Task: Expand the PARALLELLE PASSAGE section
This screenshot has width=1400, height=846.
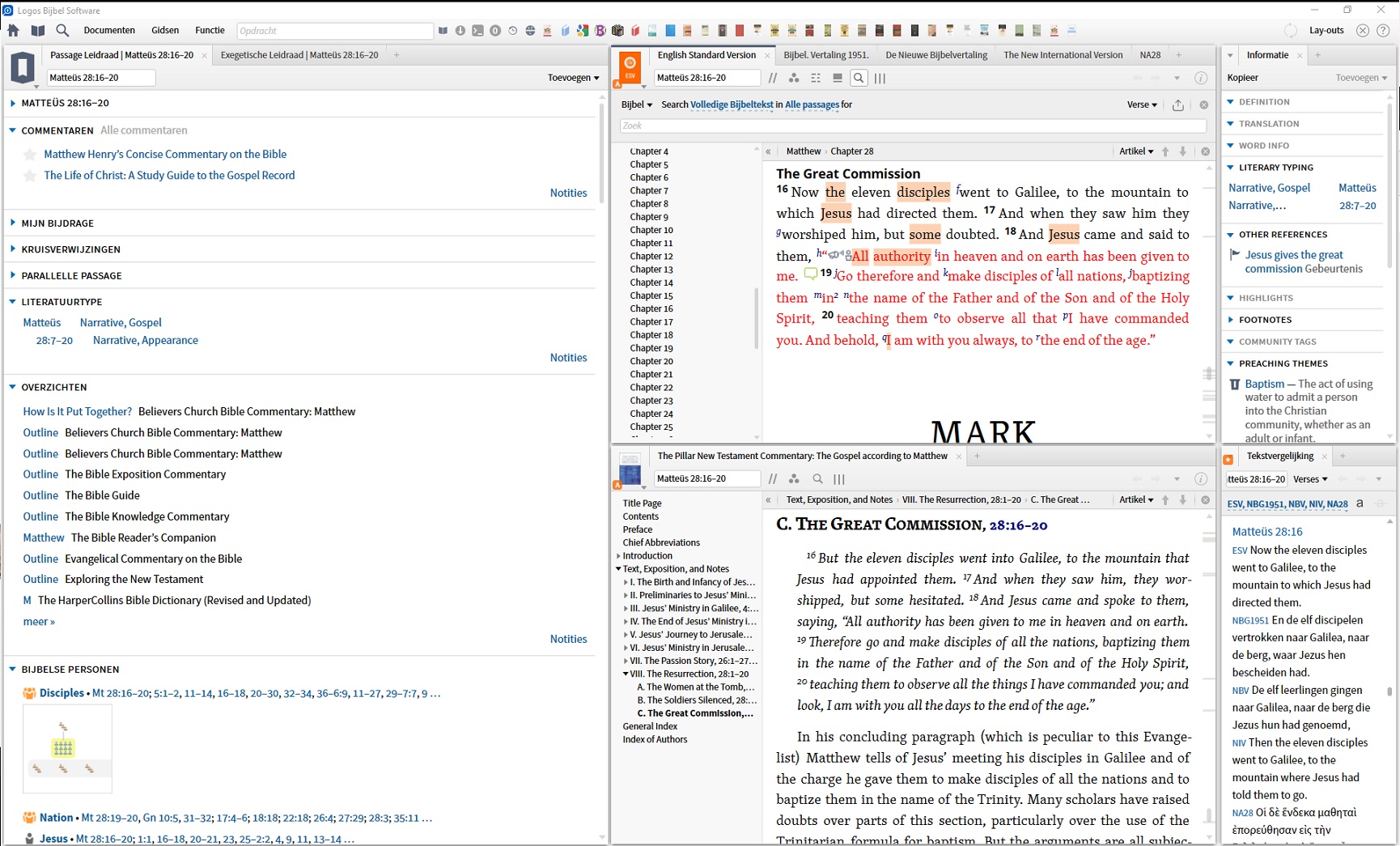Action: [13, 275]
